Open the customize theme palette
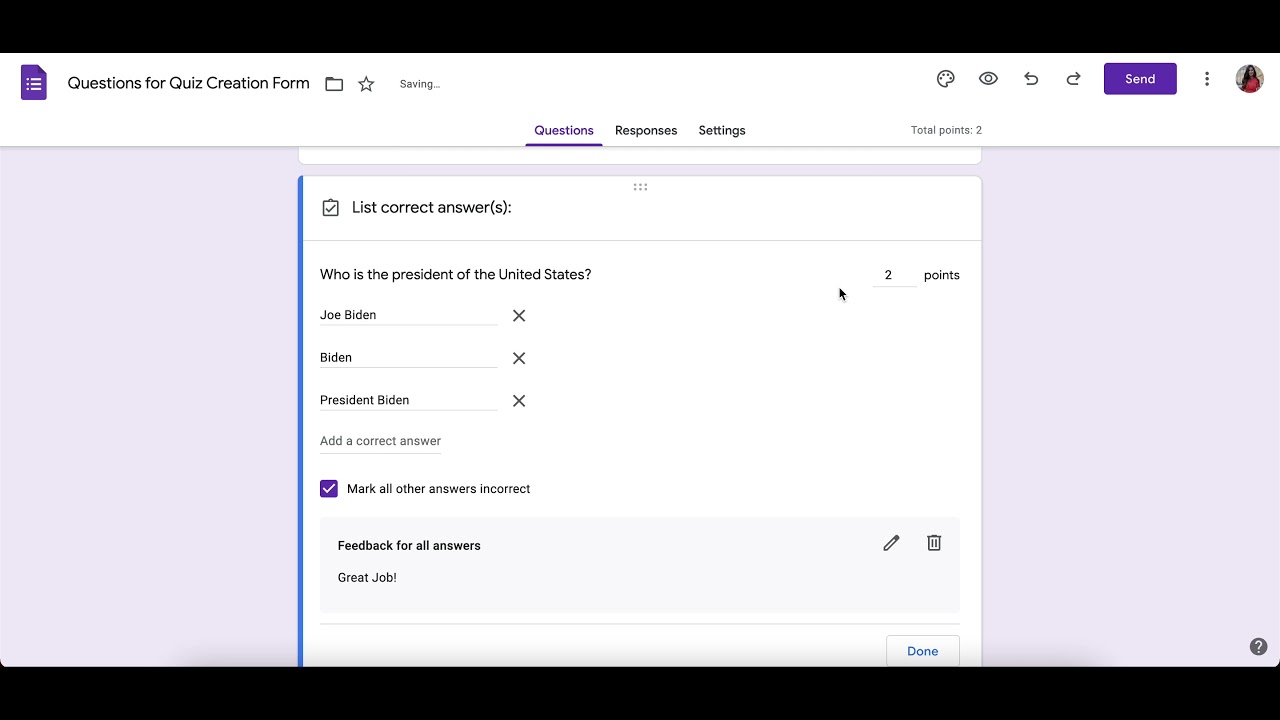This screenshot has height=720, width=1280. tap(946, 79)
